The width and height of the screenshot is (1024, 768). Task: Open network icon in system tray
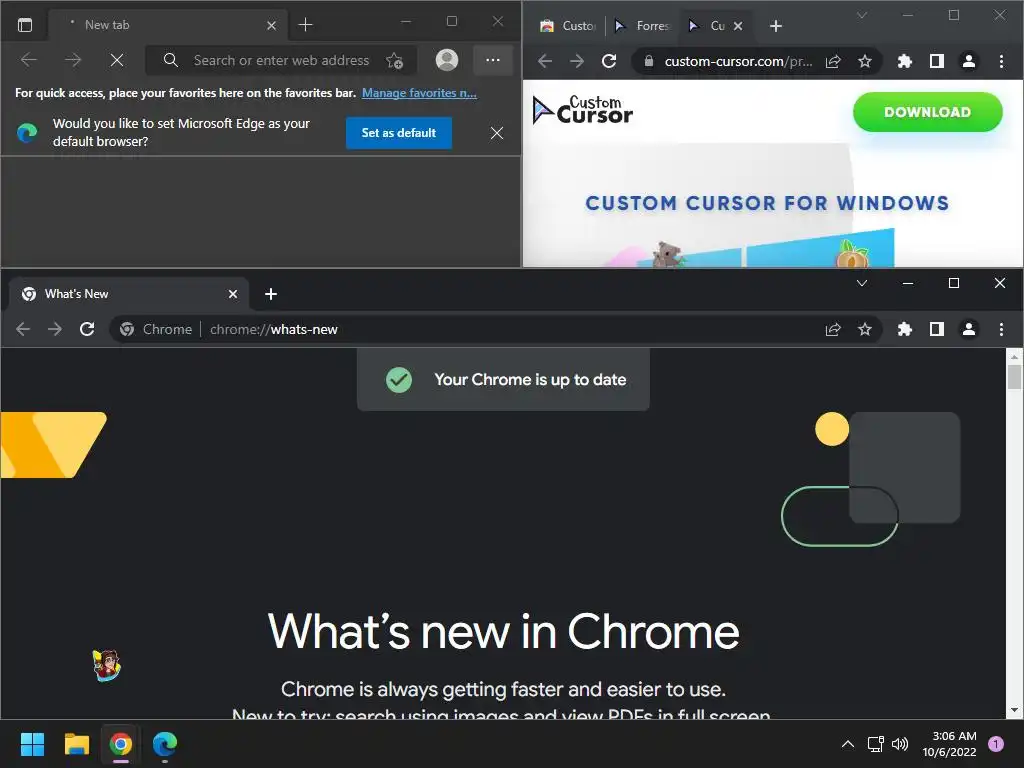pyautogui.click(x=875, y=744)
